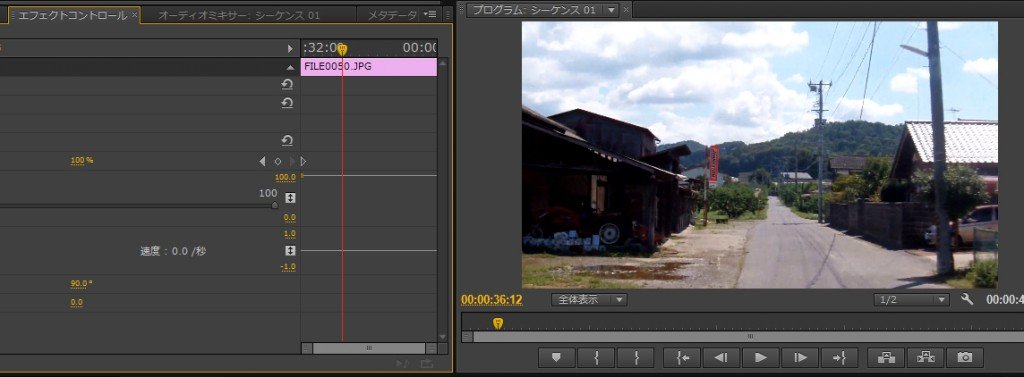Image resolution: width=1024 pixels, height=377 pixels.
Task: Go to the previous keyframe
Action: tap(263, 161)
